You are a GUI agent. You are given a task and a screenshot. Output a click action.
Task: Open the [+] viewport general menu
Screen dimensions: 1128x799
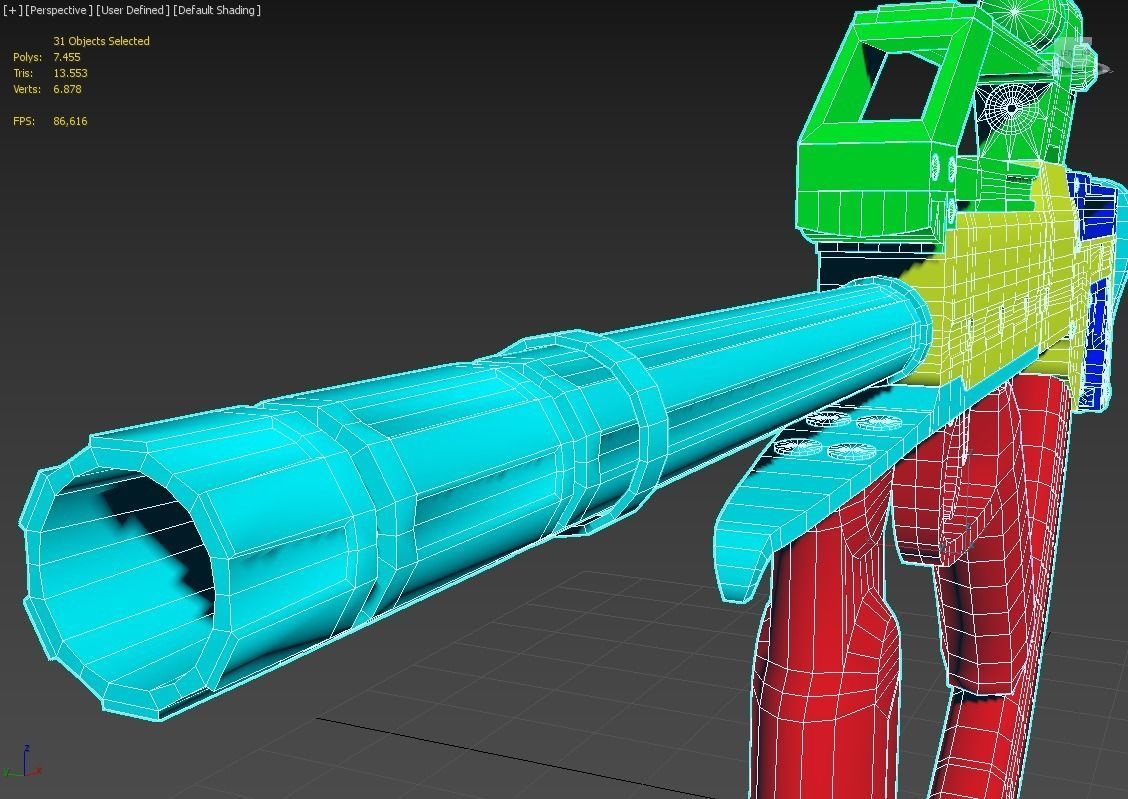coord(12,10)
